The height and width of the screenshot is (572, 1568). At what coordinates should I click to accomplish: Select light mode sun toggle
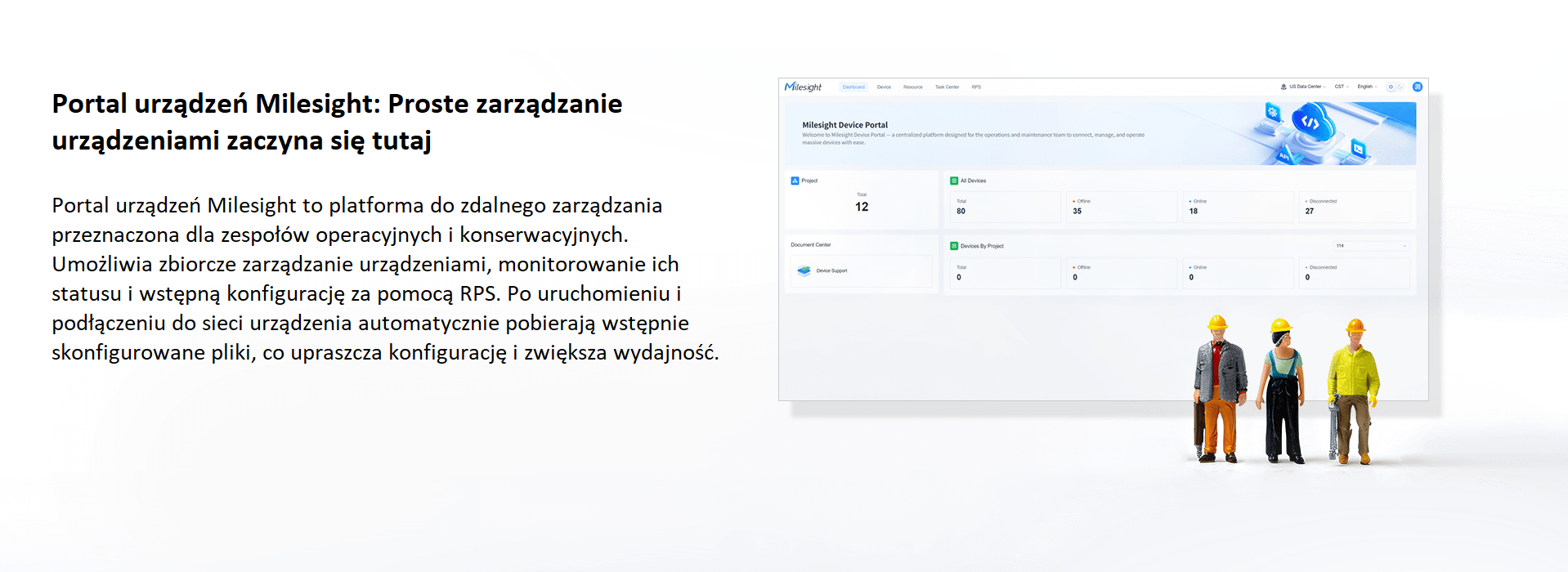[x=1391, y=87]
